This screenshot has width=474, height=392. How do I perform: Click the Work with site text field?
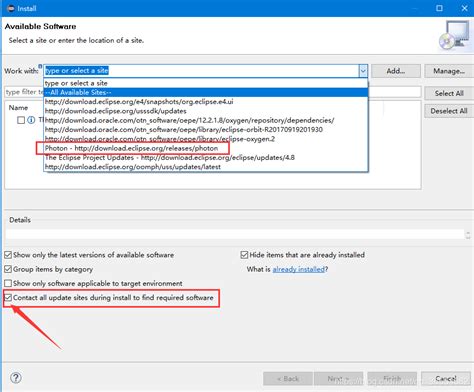tap(201, 71)
